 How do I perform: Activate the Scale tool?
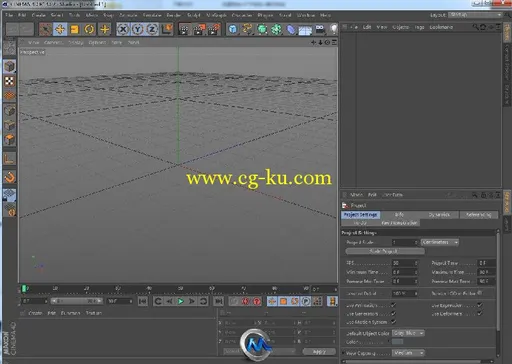(75, 29)
